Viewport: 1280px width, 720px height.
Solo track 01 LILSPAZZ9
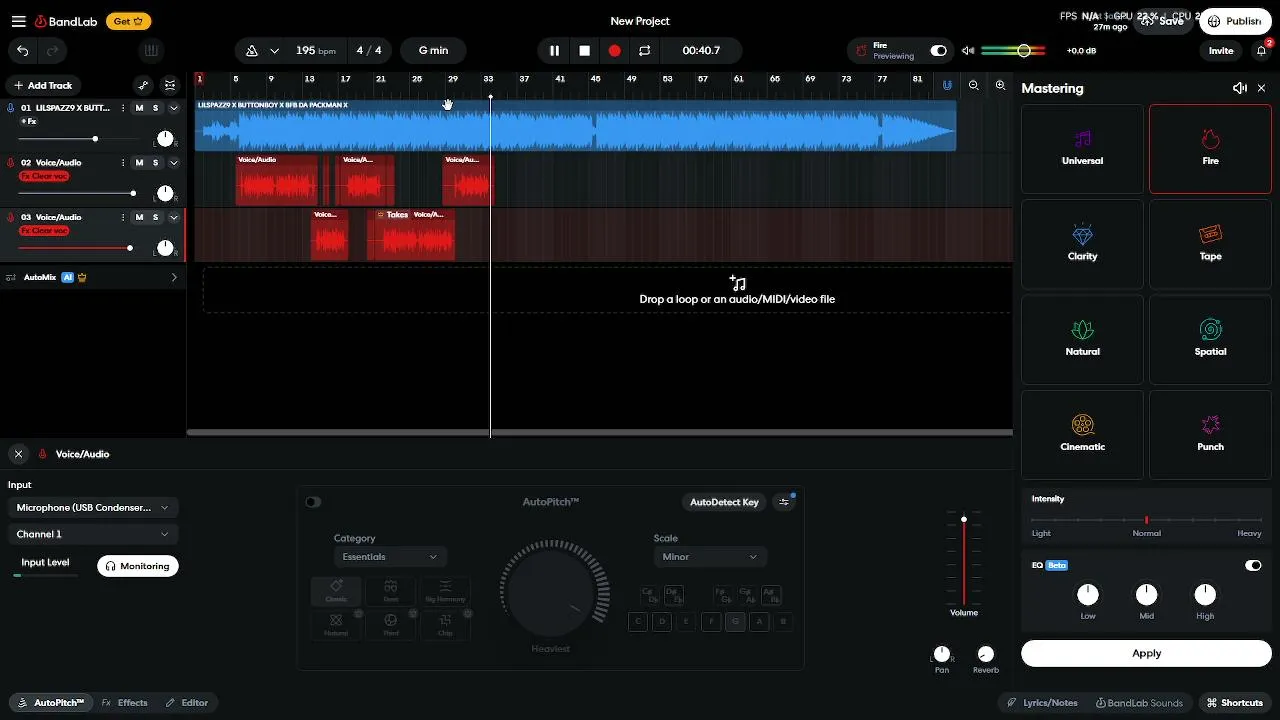click(x=155, y=108)
